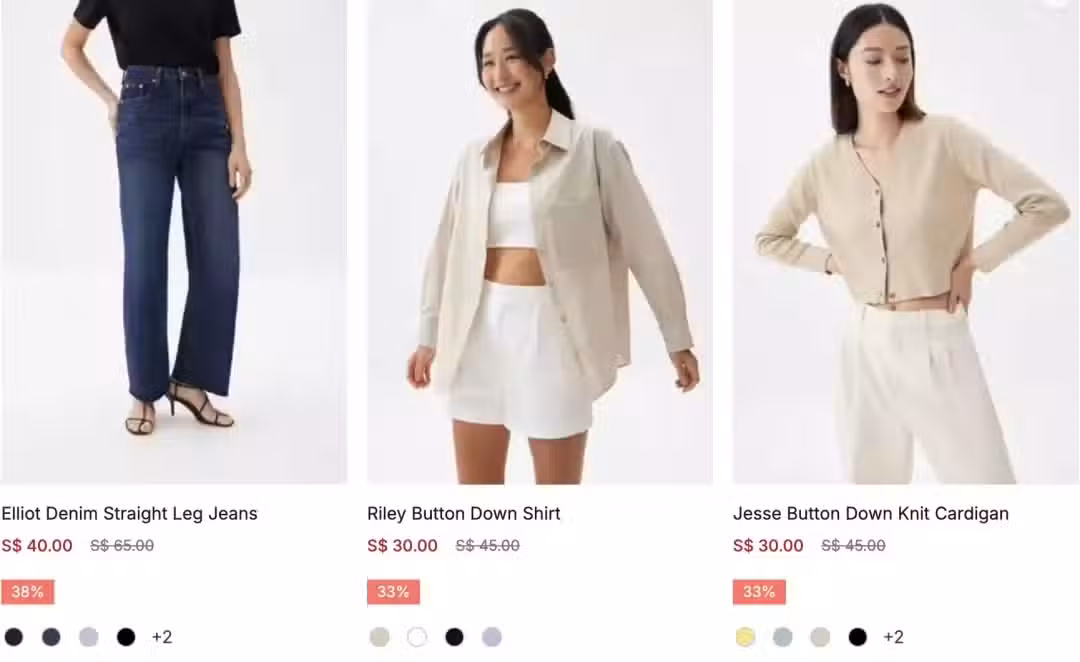Select the white swatch for Riley shirt

coord(417,637)
